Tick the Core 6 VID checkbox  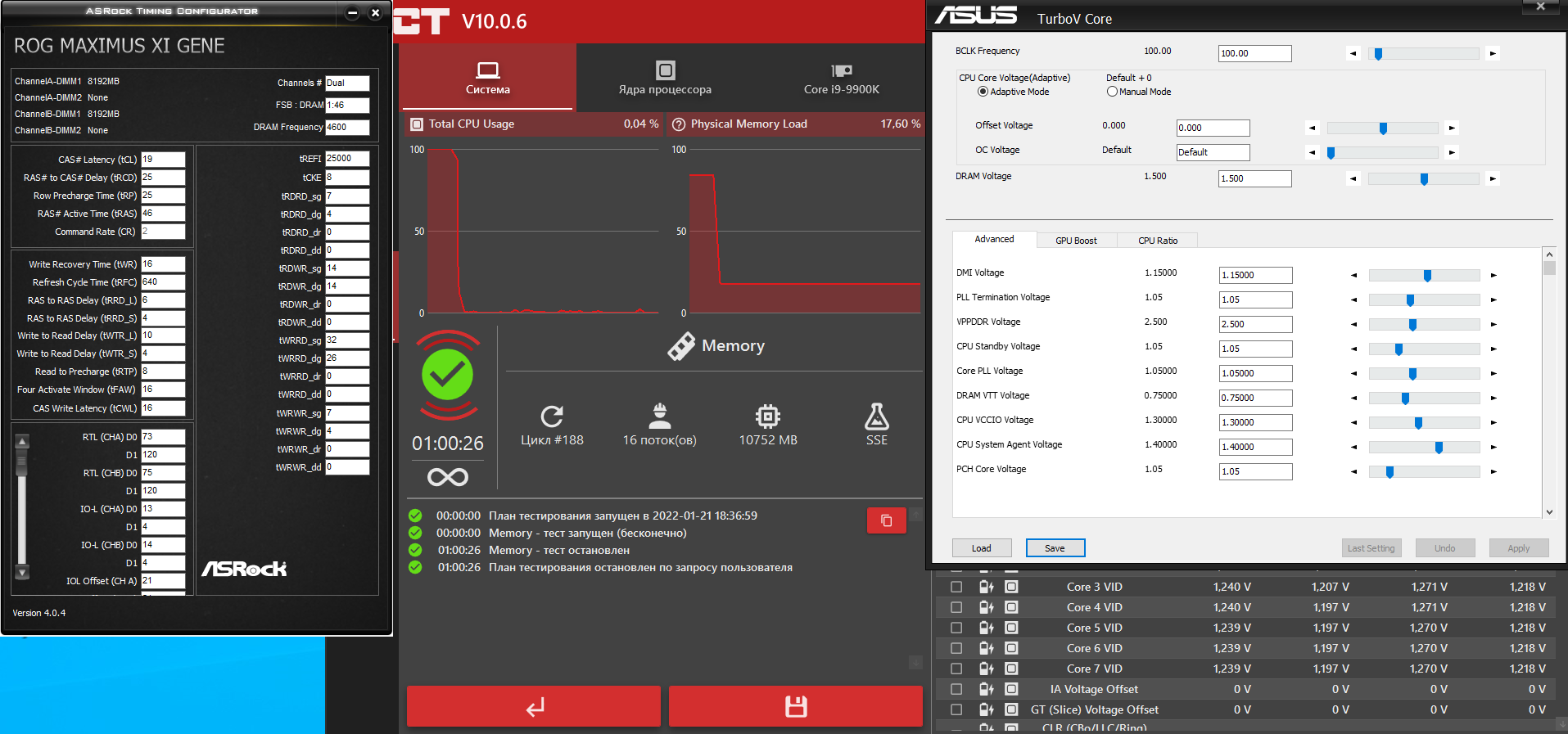pos(956,648)
